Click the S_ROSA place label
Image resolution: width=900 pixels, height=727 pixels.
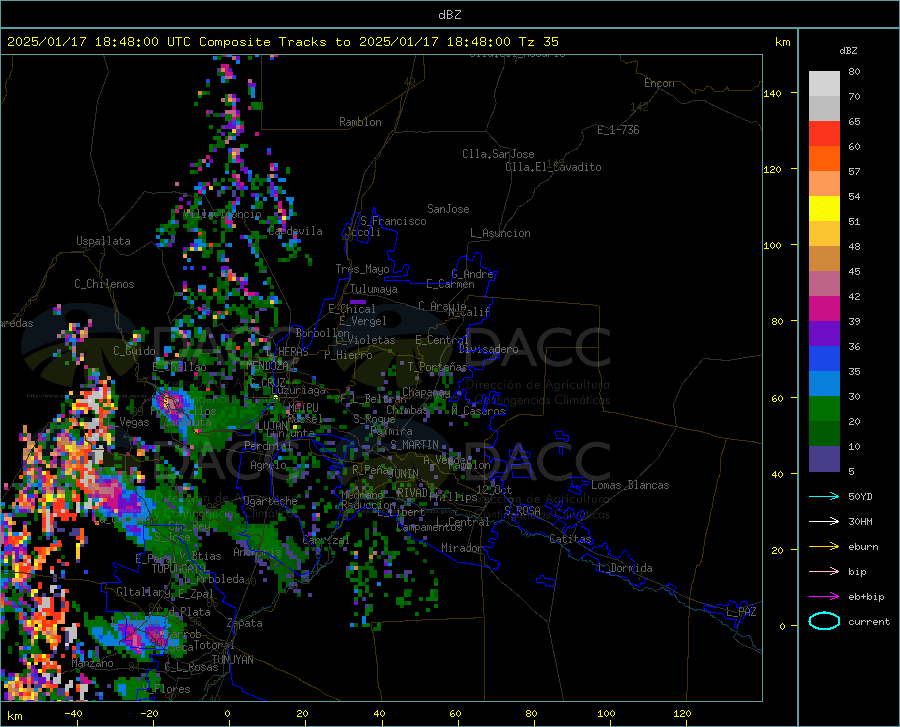pos(522,510)
